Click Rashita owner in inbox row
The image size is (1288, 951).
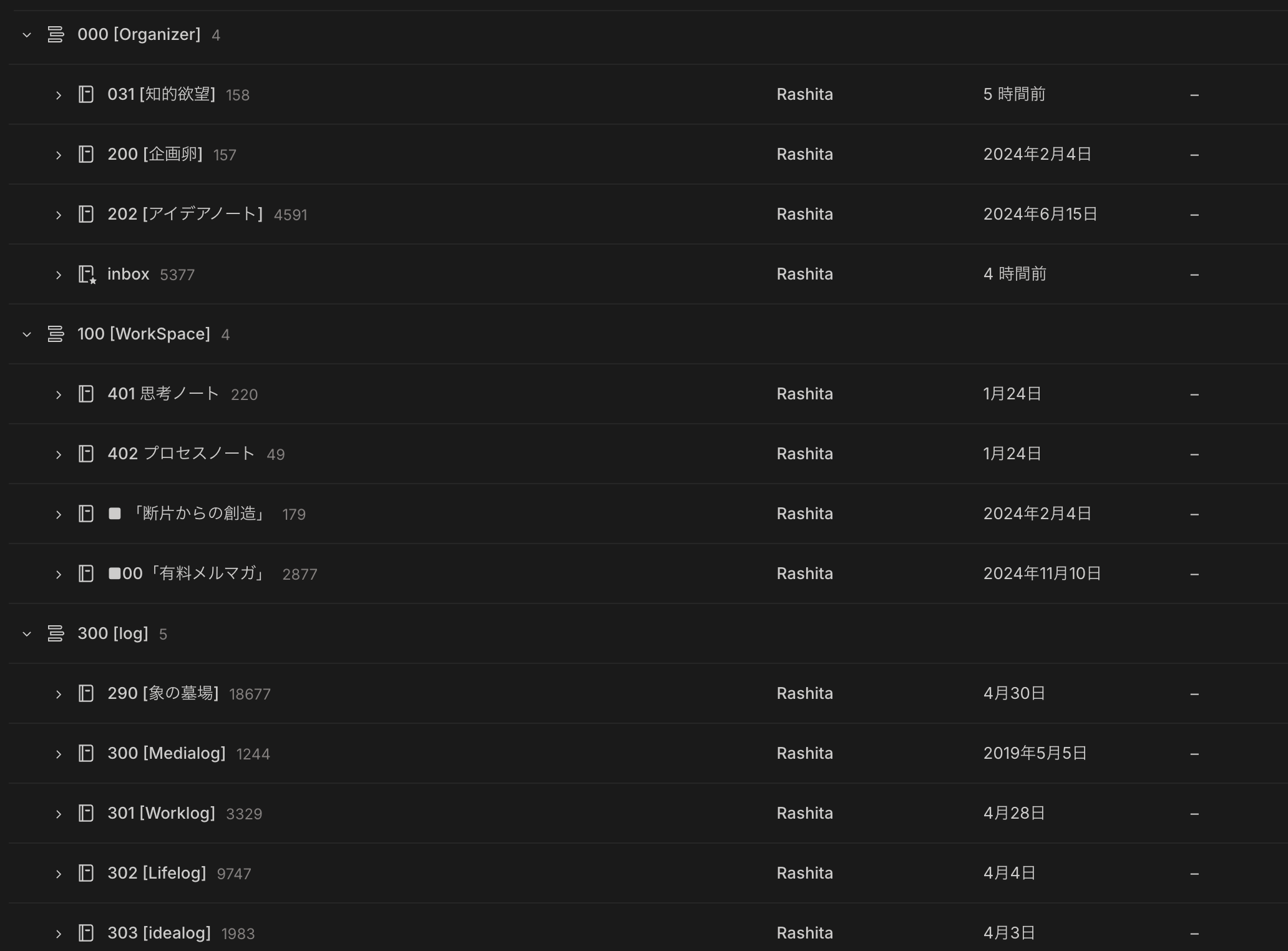click(x=804, y=274)
